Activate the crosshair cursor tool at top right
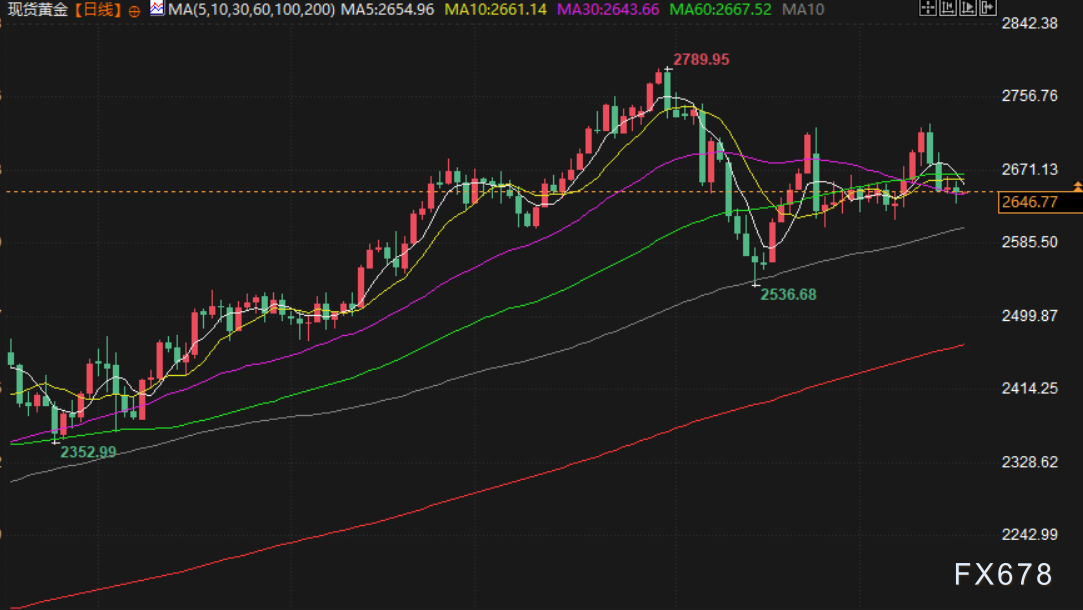Screen dimensions: 1083x610 [928, 8]
